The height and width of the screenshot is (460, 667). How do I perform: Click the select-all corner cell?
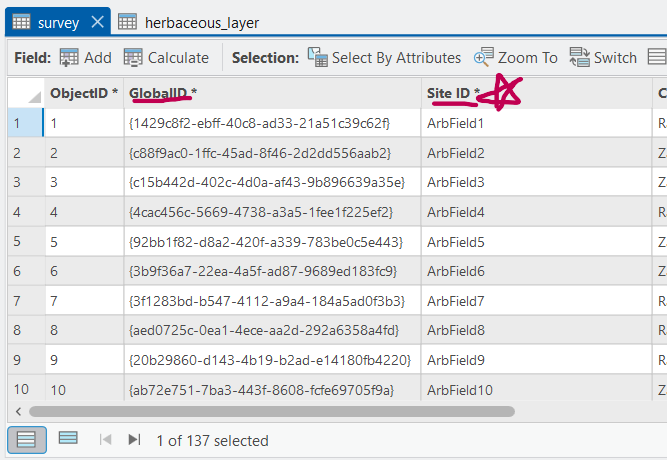pyautogui.click(x=21, y=93)
